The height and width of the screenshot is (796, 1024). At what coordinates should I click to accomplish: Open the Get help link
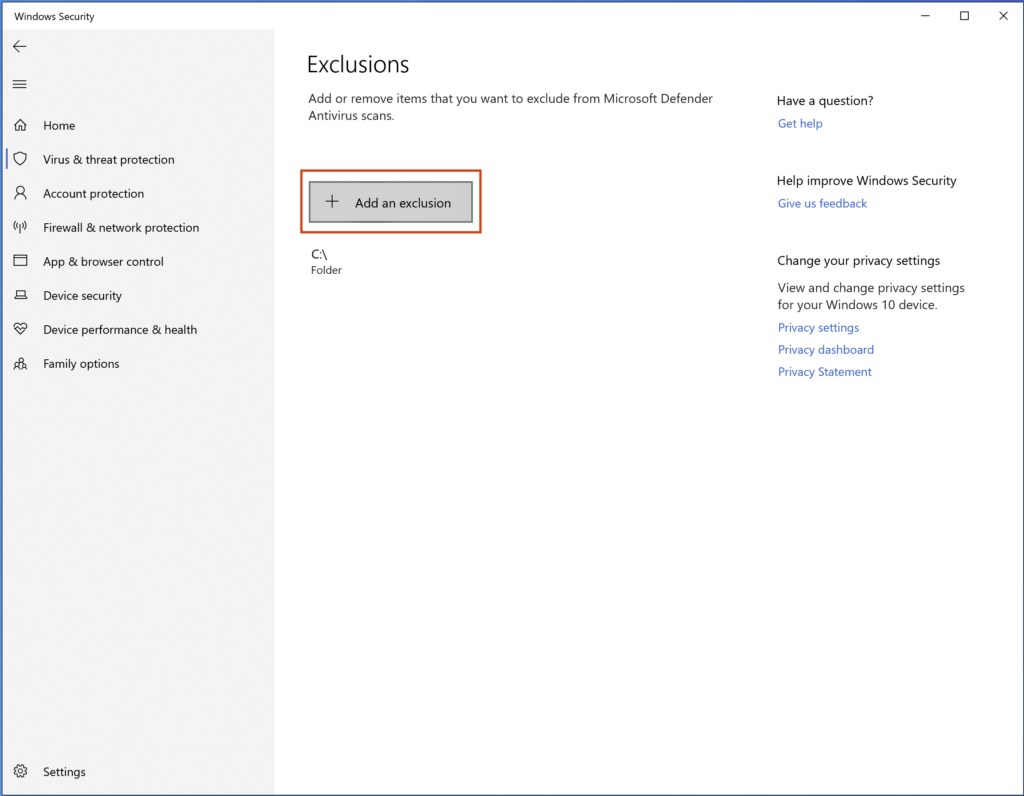coord(800,123)
